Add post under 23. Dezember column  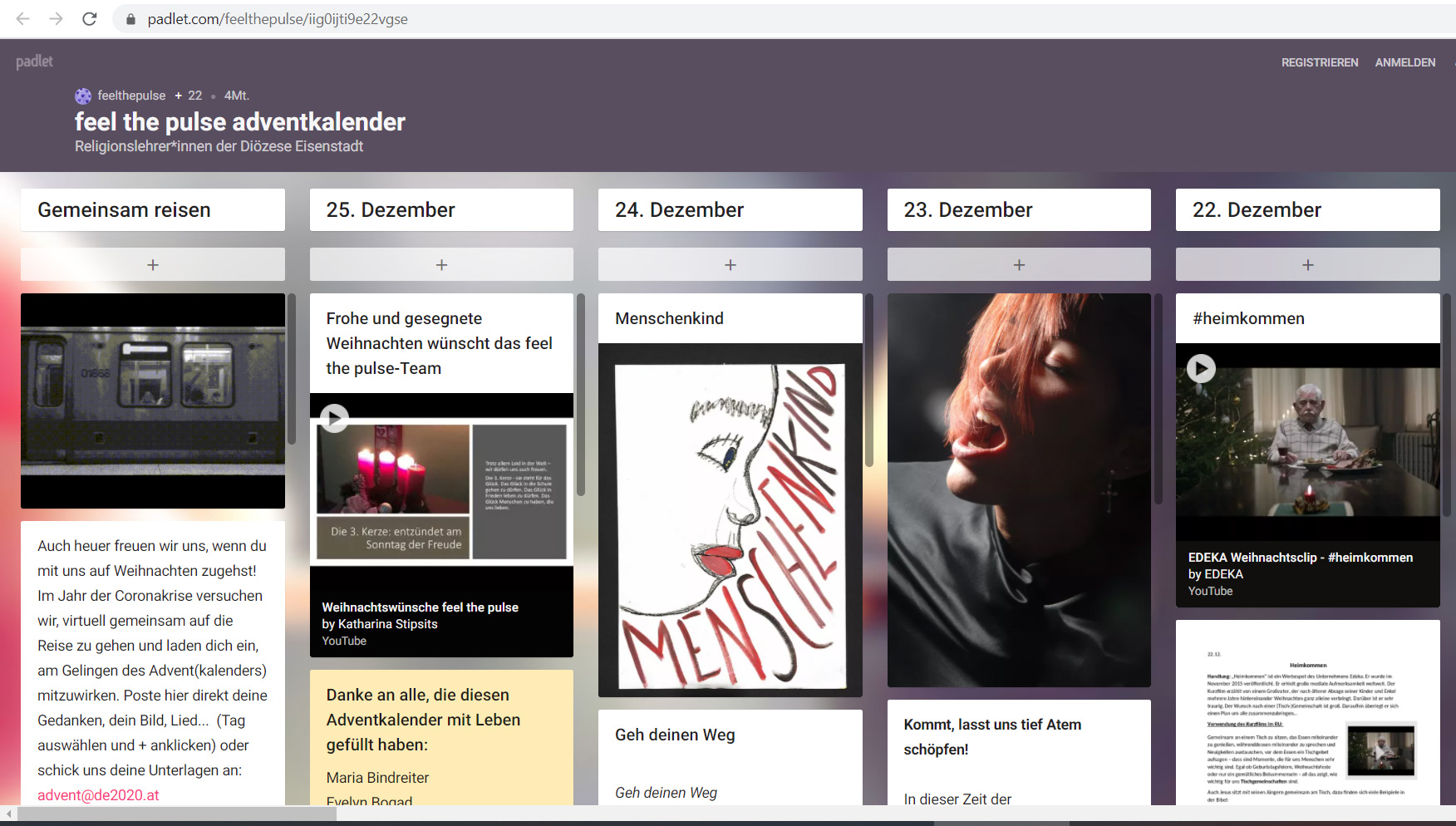pos(1019,264)
